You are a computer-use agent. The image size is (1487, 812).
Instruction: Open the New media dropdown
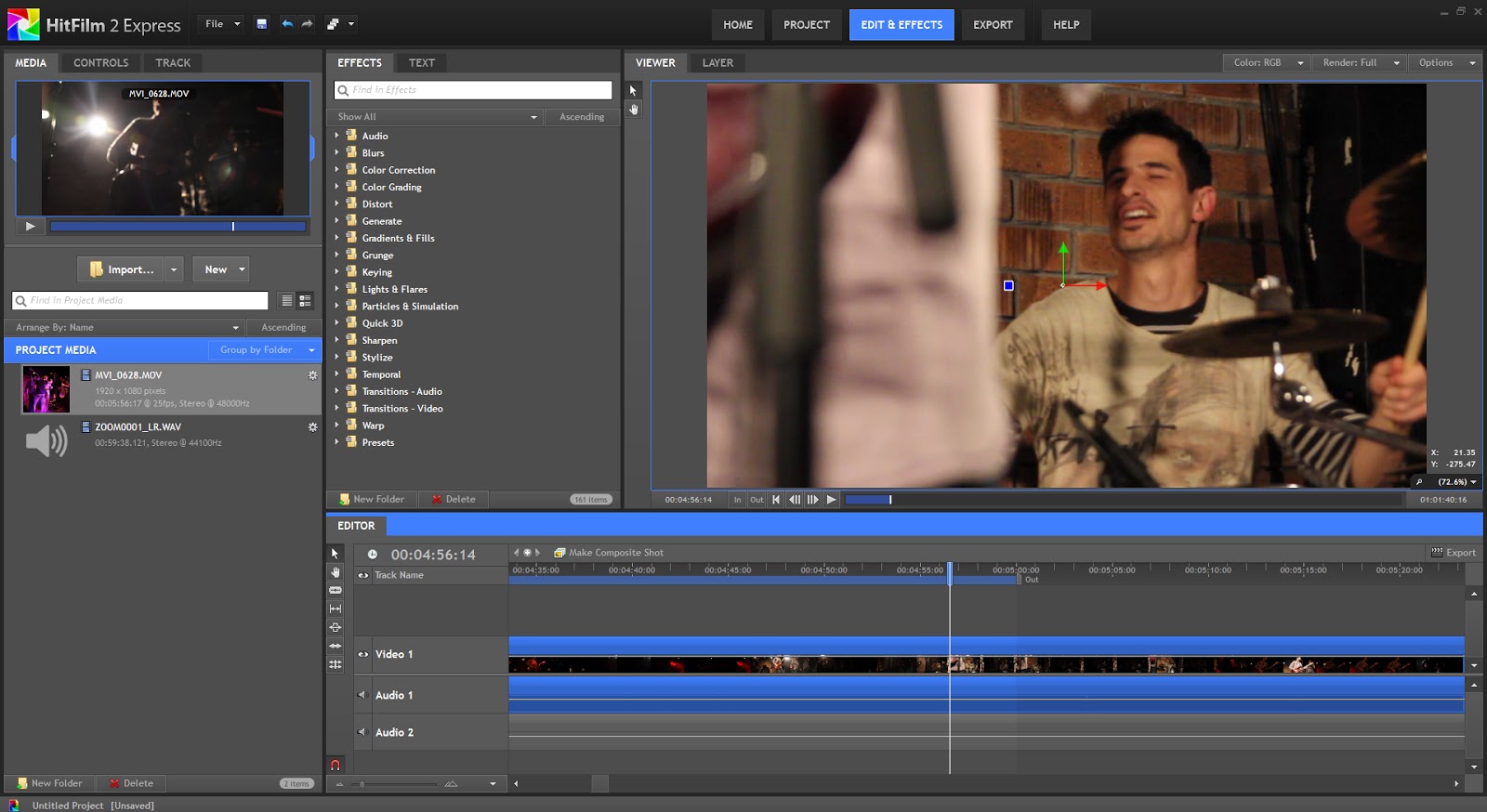point(220,269)
